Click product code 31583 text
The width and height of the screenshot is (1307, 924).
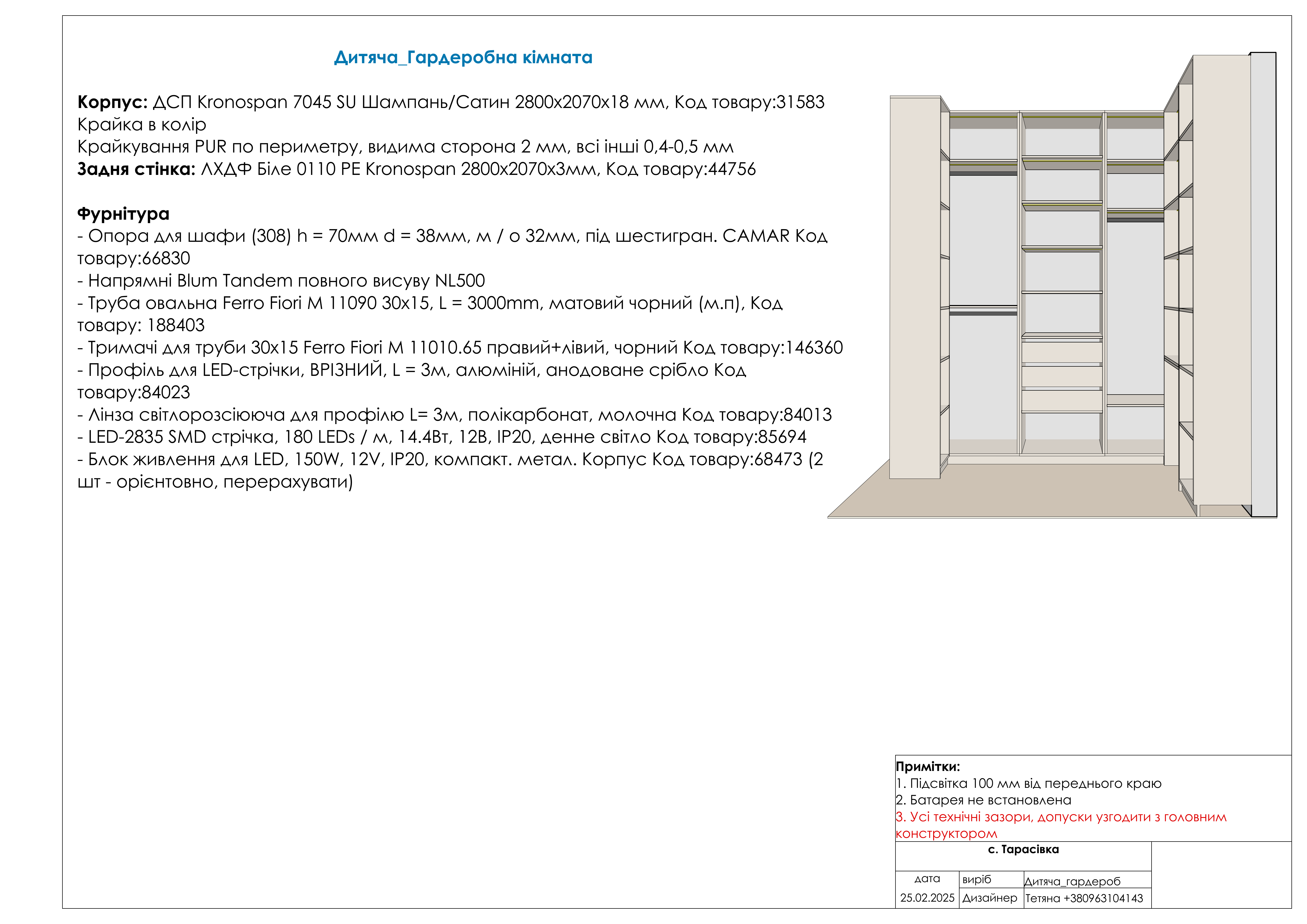coord(800,102)
